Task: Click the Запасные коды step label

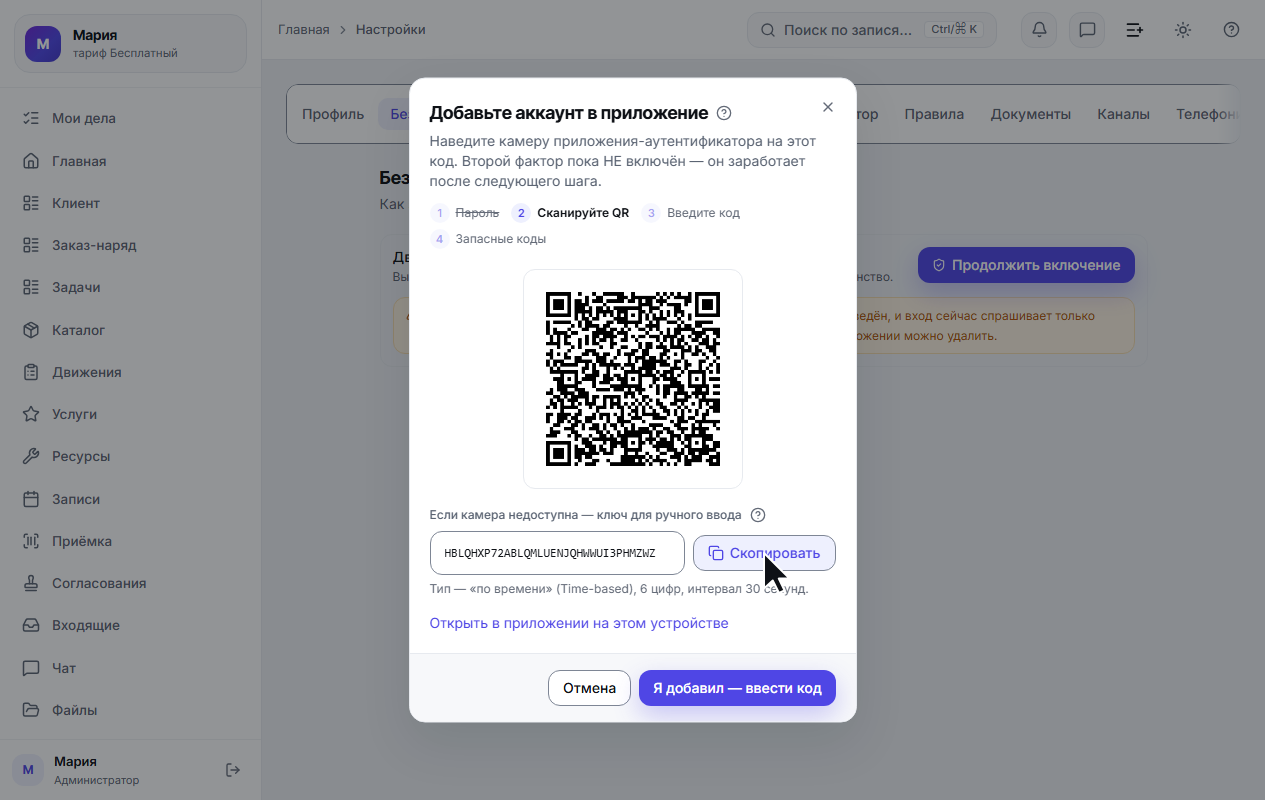Action: pyautogui.click(x=501, y=239)
